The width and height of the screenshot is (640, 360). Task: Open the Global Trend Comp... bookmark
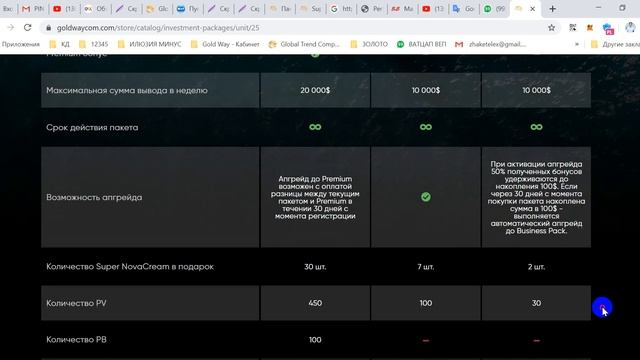(304, 44)
